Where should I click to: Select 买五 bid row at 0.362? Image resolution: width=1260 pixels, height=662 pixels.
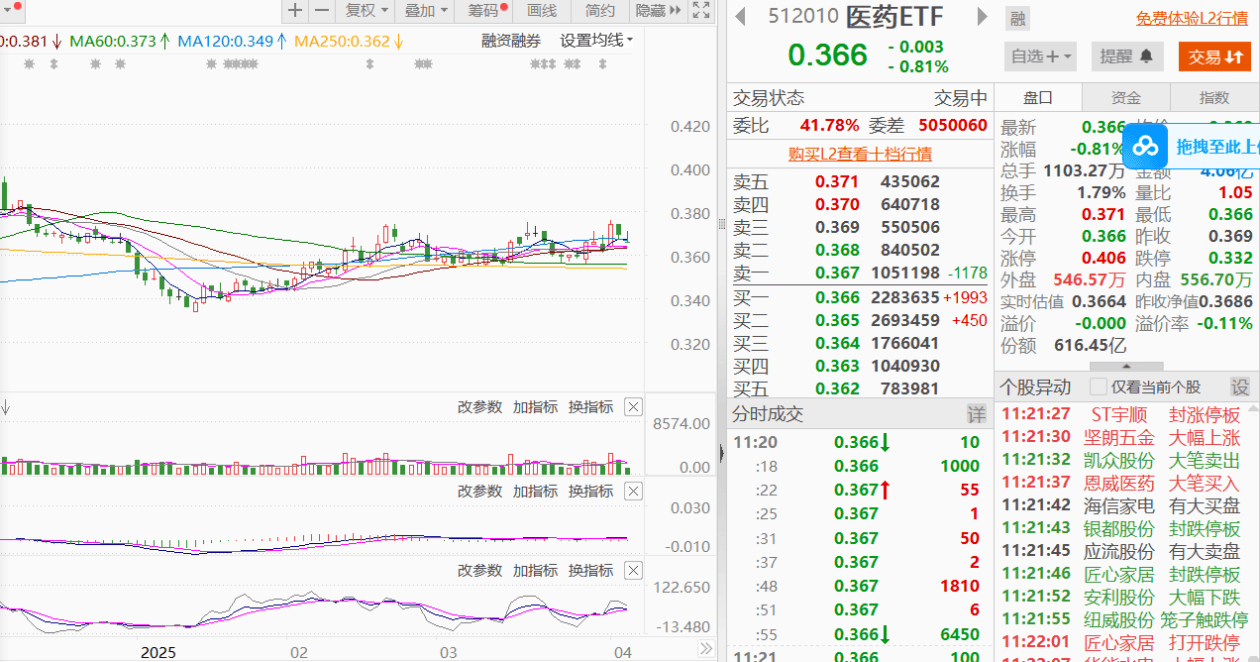(860, 389)
